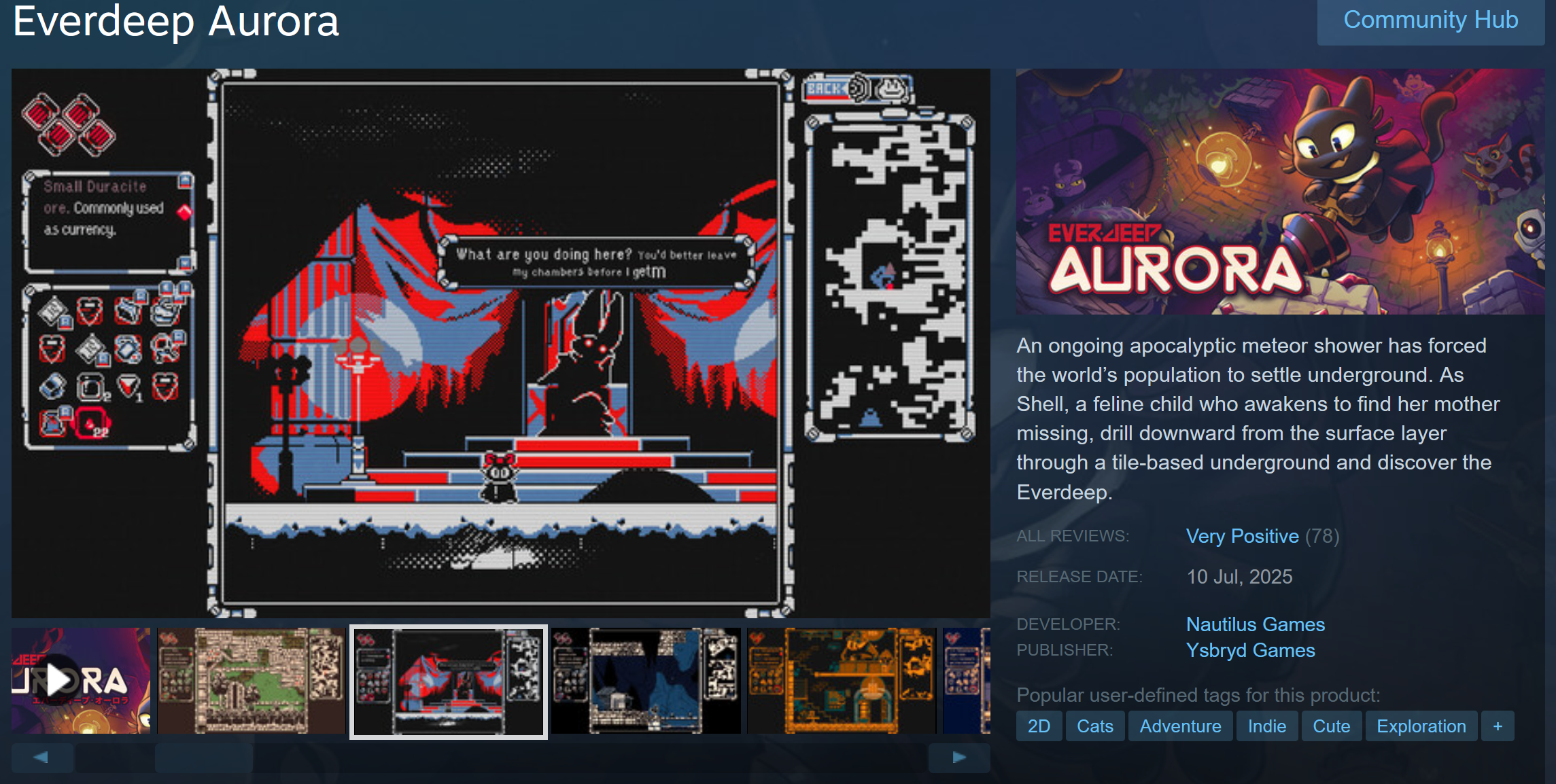The width and height of the screenshot is (1556, 784).
Task: Click the thumbnail strip scrollbar handle
Action: pos(204,758)
